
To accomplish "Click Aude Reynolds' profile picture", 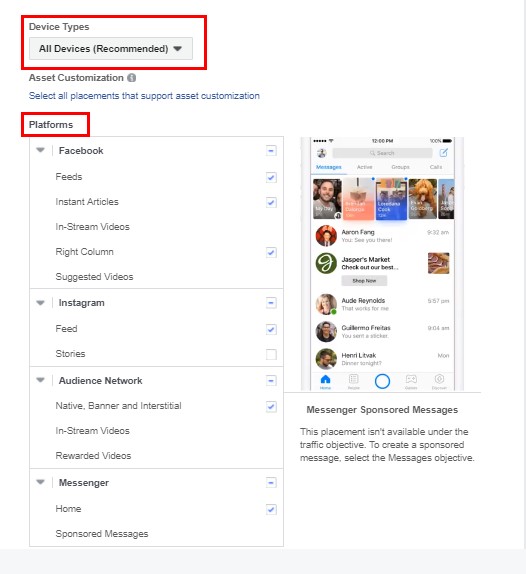I will tap(326, 304).
